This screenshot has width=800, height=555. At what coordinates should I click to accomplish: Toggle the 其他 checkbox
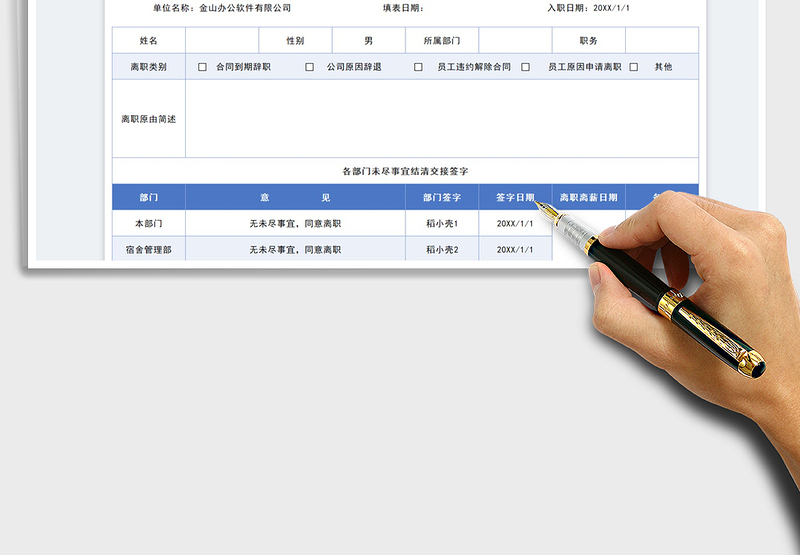click(x=633, y=67)
